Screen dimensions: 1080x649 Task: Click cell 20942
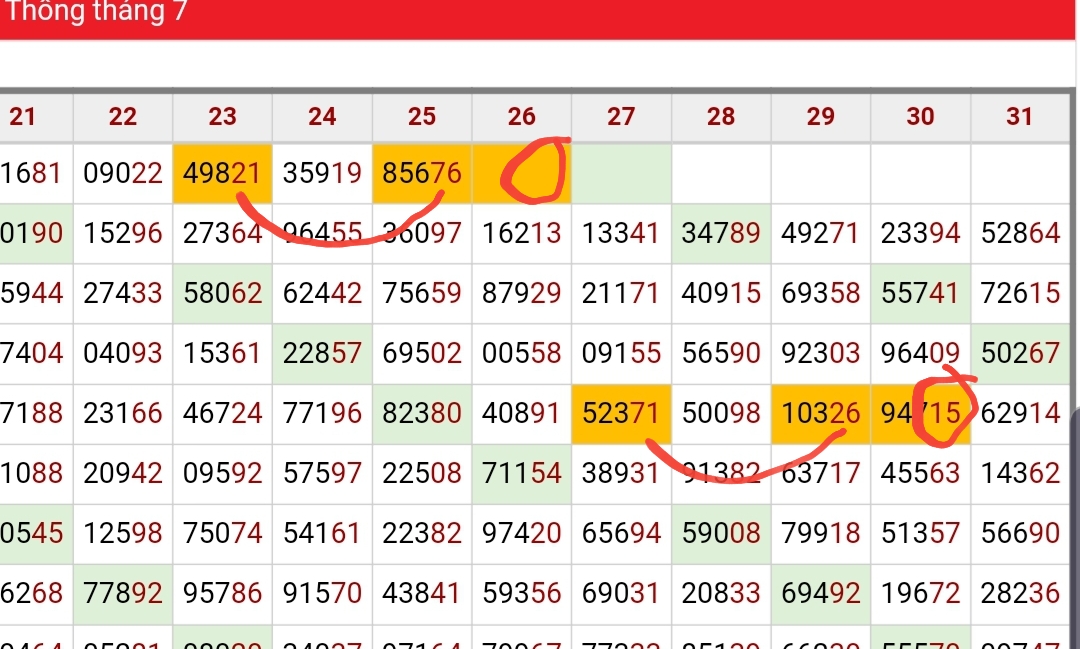click(x=123, y=473)
